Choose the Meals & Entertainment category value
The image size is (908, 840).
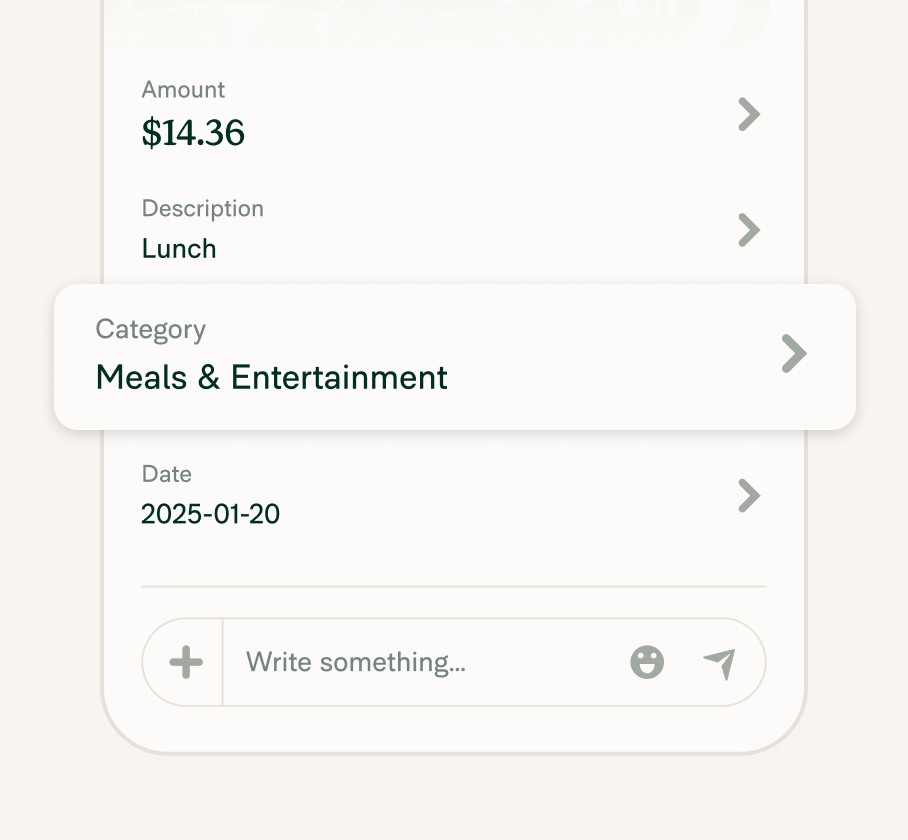point(272,377)
